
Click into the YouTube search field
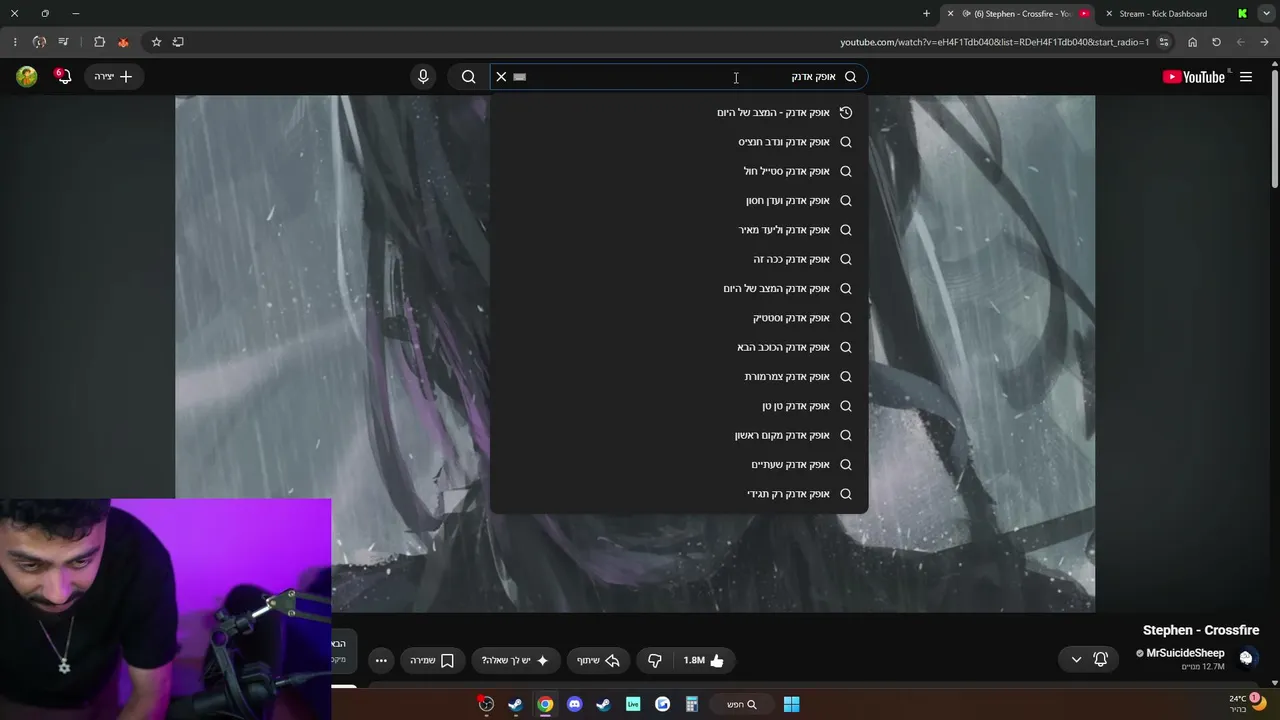click(x=680, y=77)
